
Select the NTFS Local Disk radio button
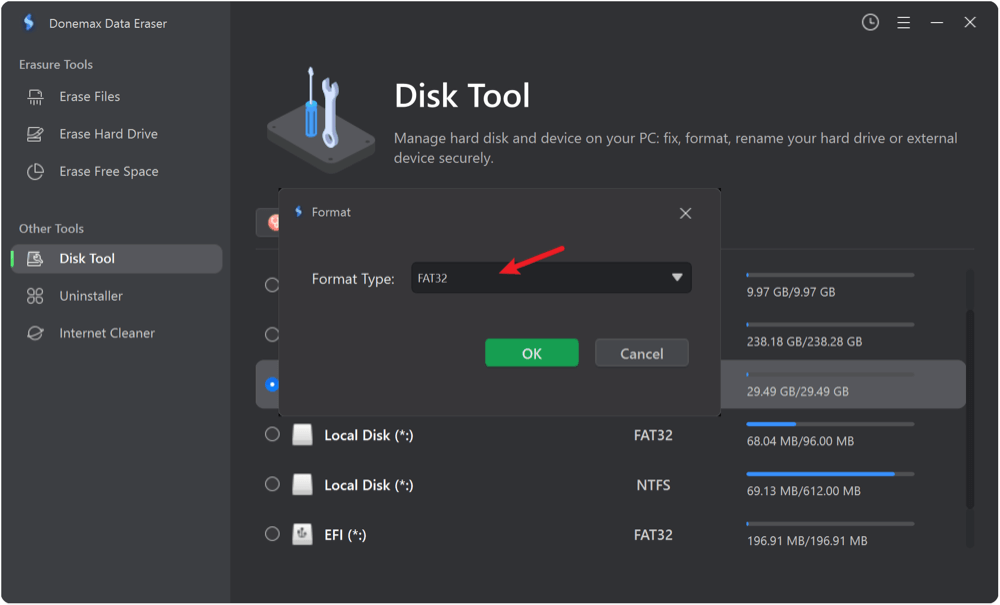(x=271, y=484)
